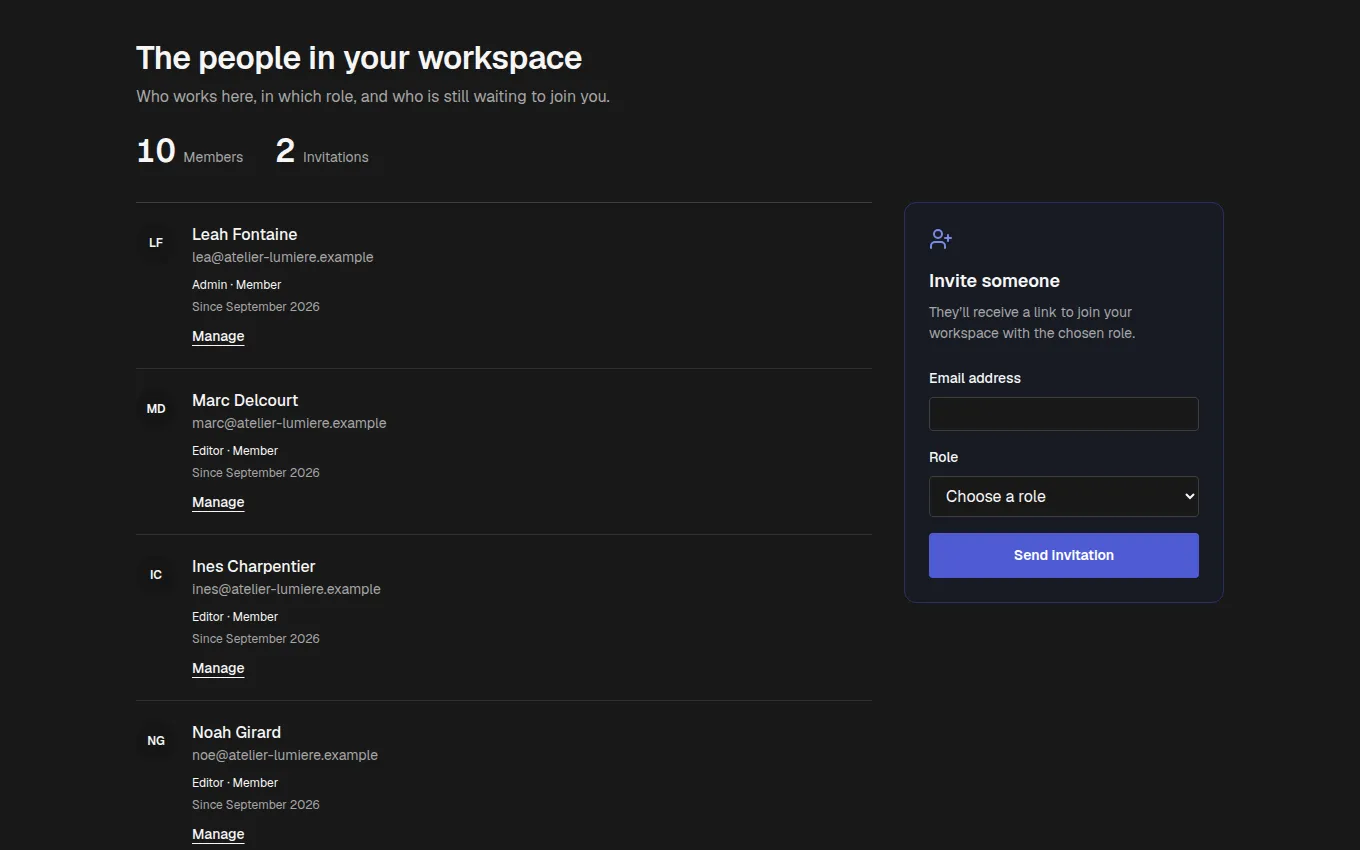
Task: Focus the Email address input field
Action: 1064,414
